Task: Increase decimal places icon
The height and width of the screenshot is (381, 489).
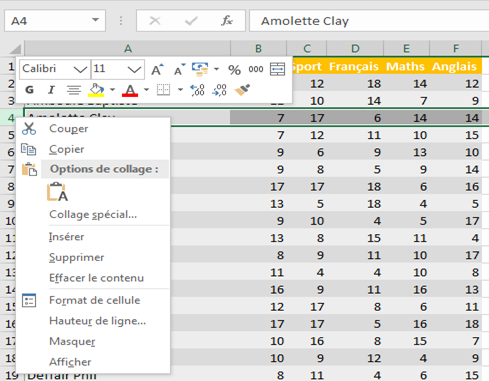Action: (197, 90)
